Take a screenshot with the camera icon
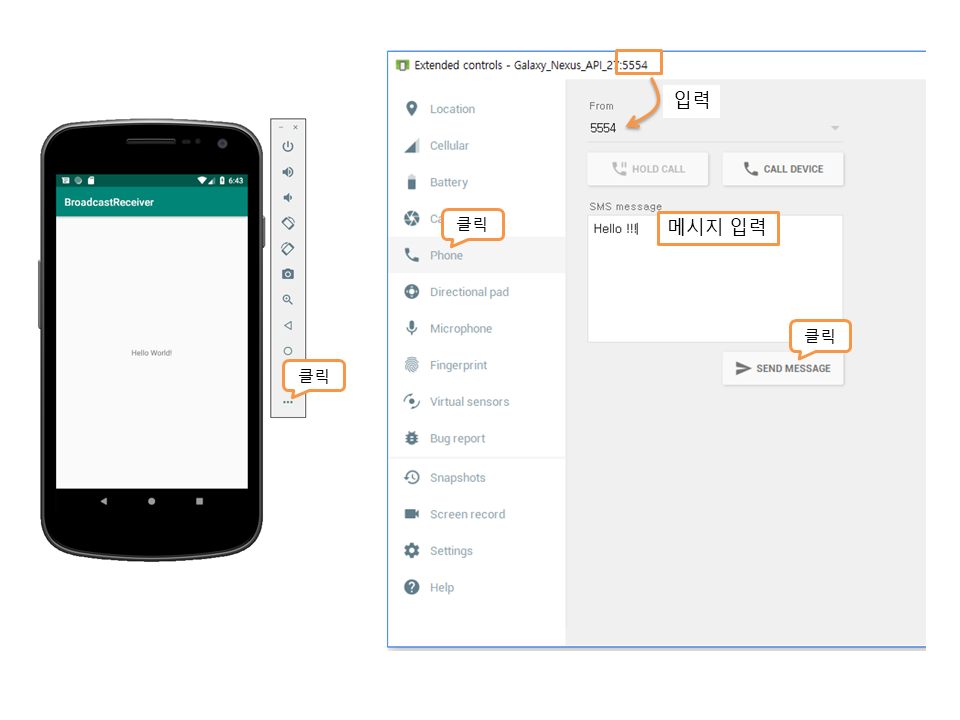The height and width of the screenshot is (720, 960). tap(288, 274)
